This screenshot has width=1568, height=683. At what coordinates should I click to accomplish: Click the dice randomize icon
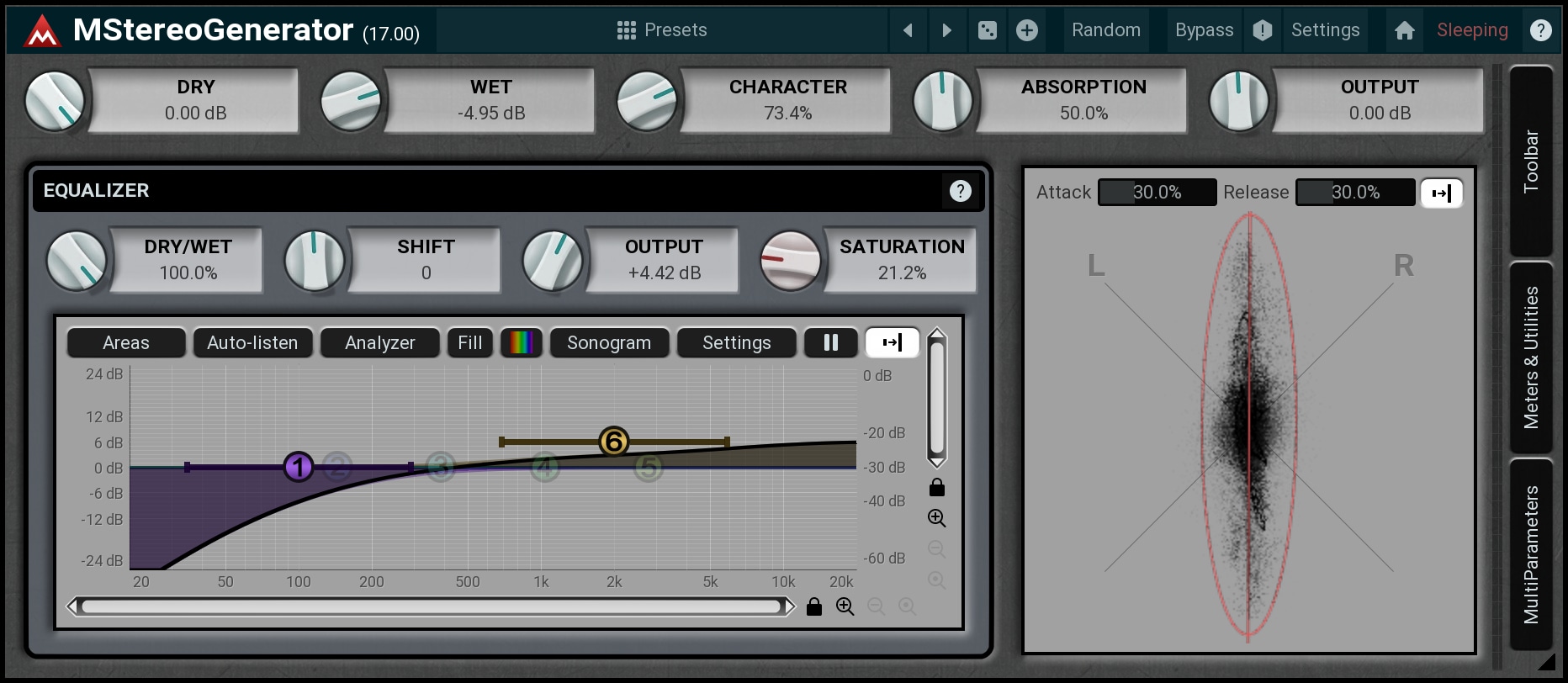click(988, 30)
